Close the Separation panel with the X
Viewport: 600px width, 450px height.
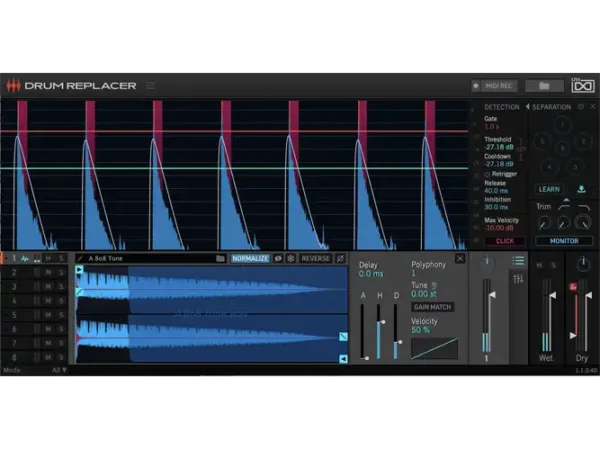point(593,106)
